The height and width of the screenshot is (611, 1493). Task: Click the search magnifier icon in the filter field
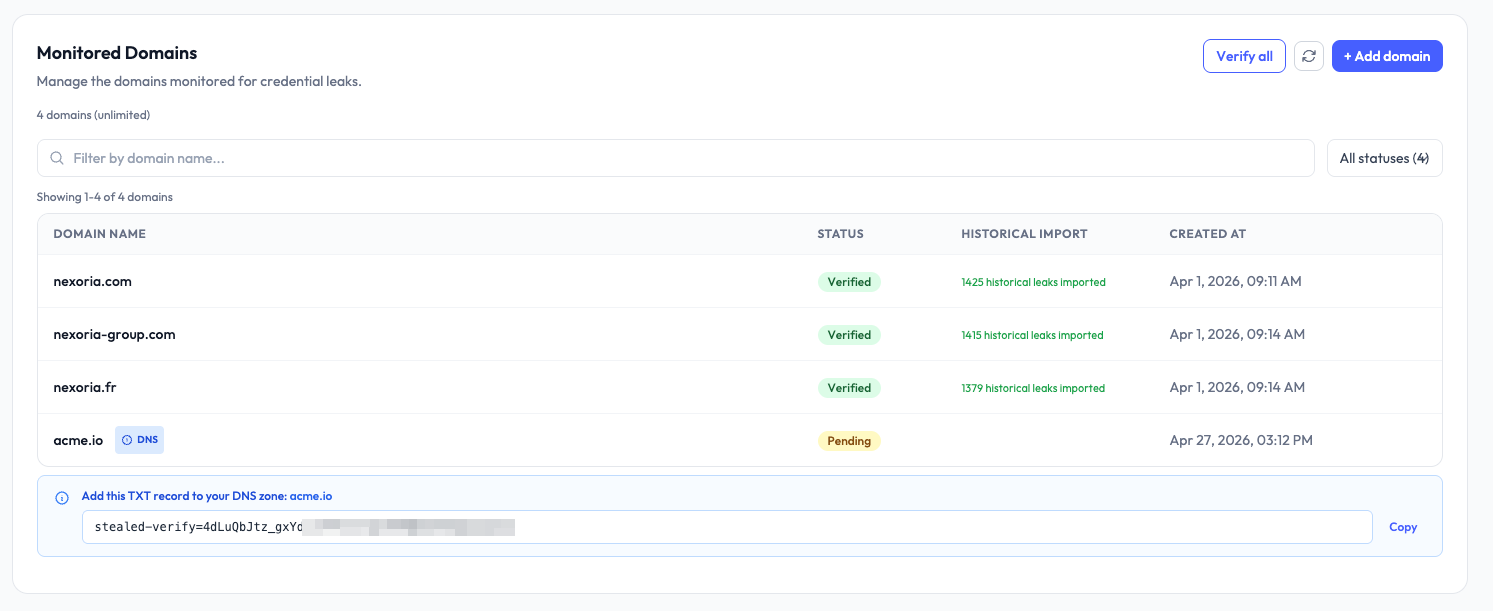click(x=56, y=157)
